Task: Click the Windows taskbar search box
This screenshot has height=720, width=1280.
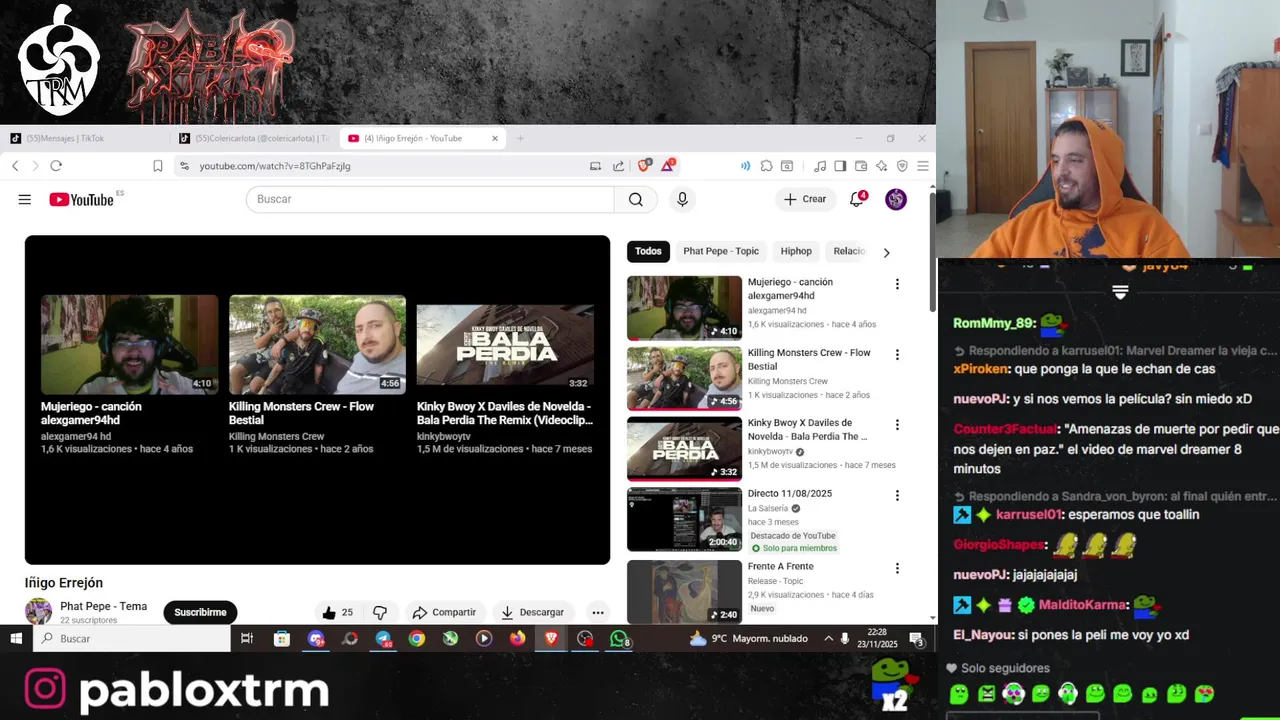Action: (x=133, y=638)
